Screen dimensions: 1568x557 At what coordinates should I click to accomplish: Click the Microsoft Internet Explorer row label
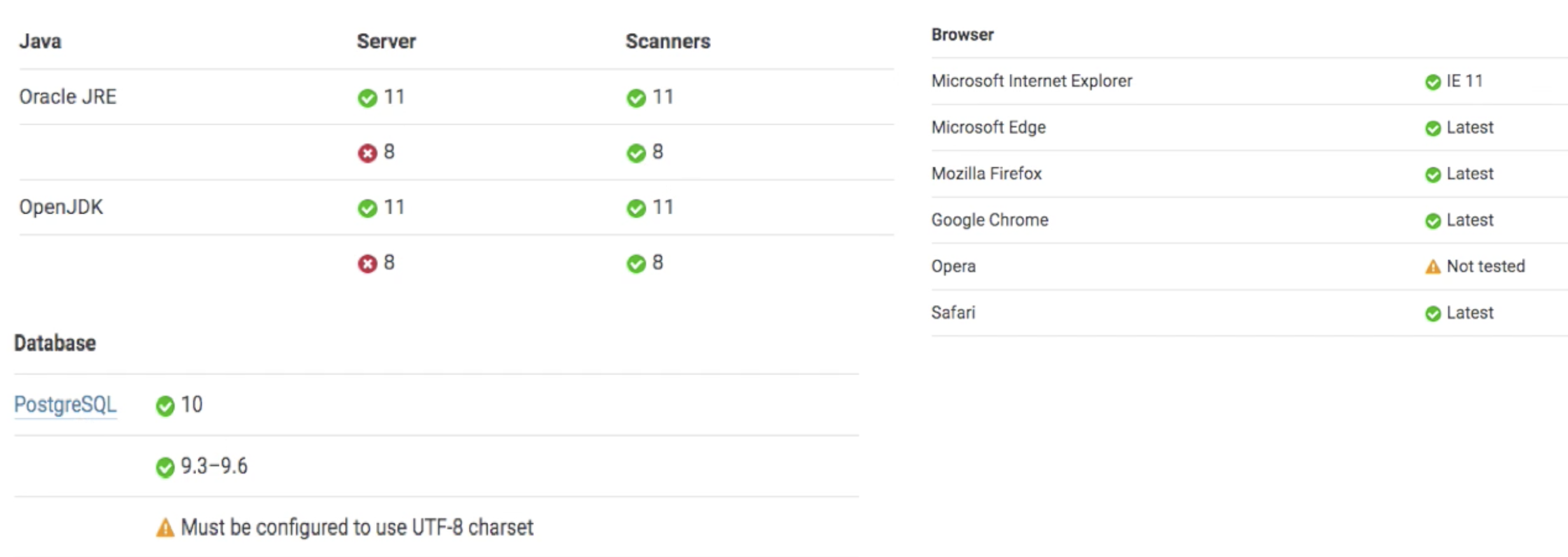click(1032, 81)
